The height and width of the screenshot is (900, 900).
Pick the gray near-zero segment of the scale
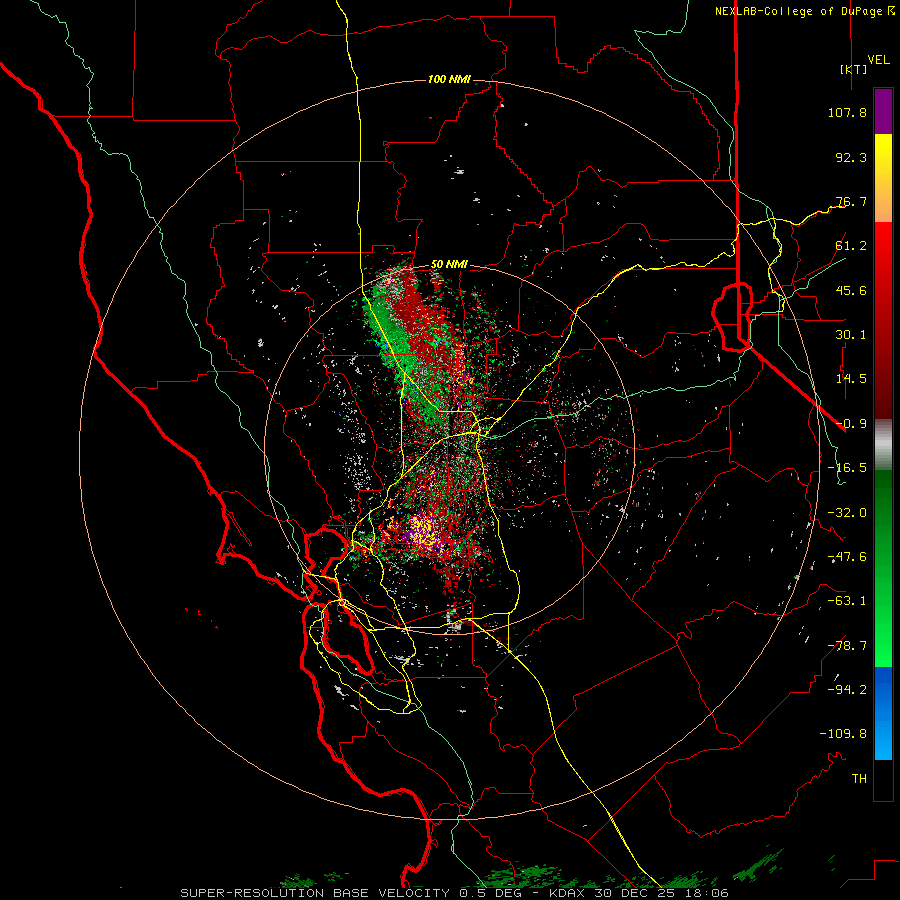pos(883,445)
